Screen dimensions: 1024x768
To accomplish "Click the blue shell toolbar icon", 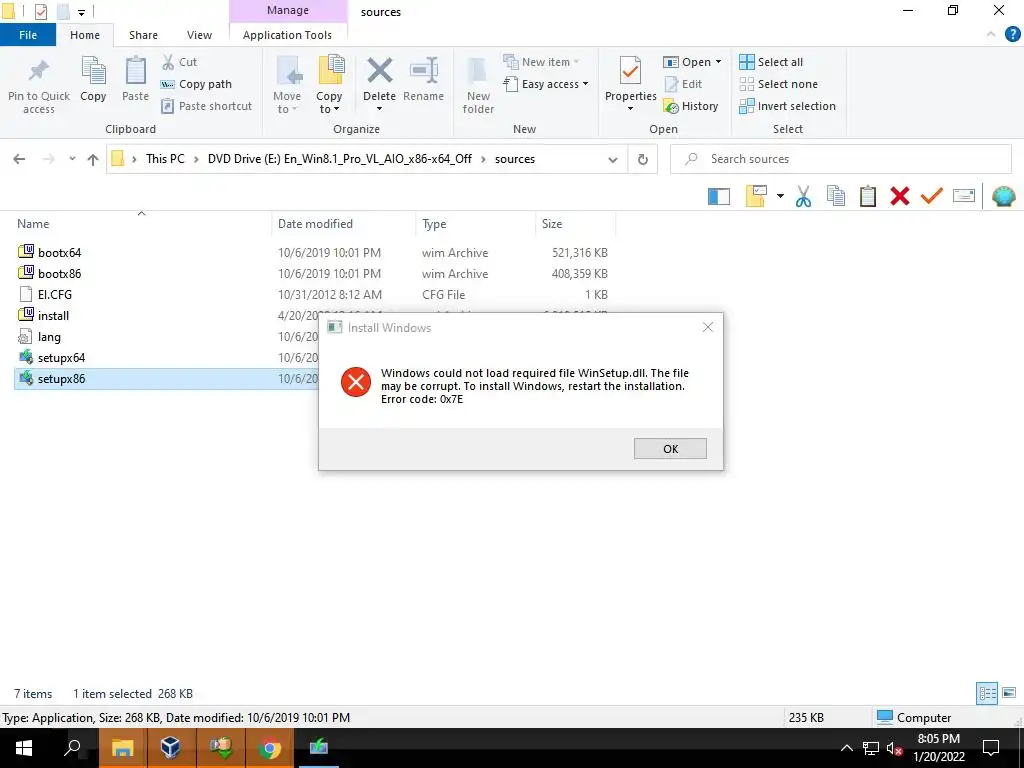I will pos(1004,196).
